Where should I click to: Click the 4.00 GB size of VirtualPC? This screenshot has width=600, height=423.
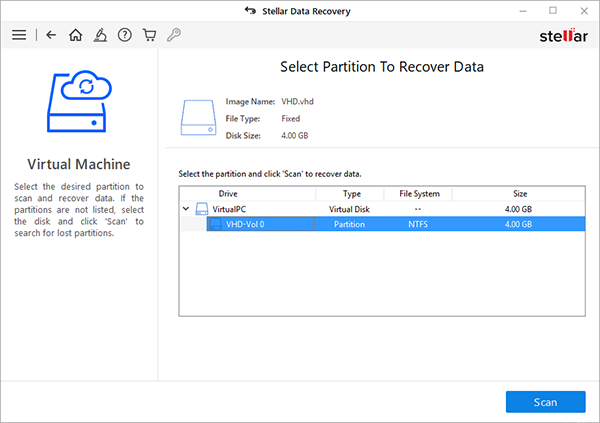[518, 209]
